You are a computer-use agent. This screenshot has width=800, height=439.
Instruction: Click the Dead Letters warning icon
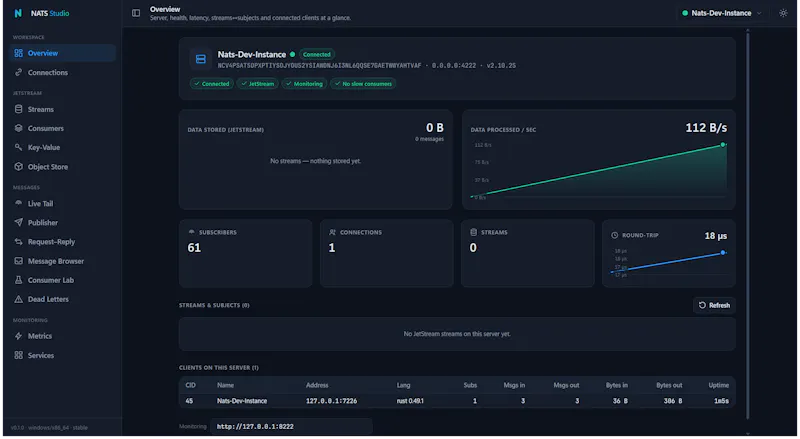click(x=19, y=300)
